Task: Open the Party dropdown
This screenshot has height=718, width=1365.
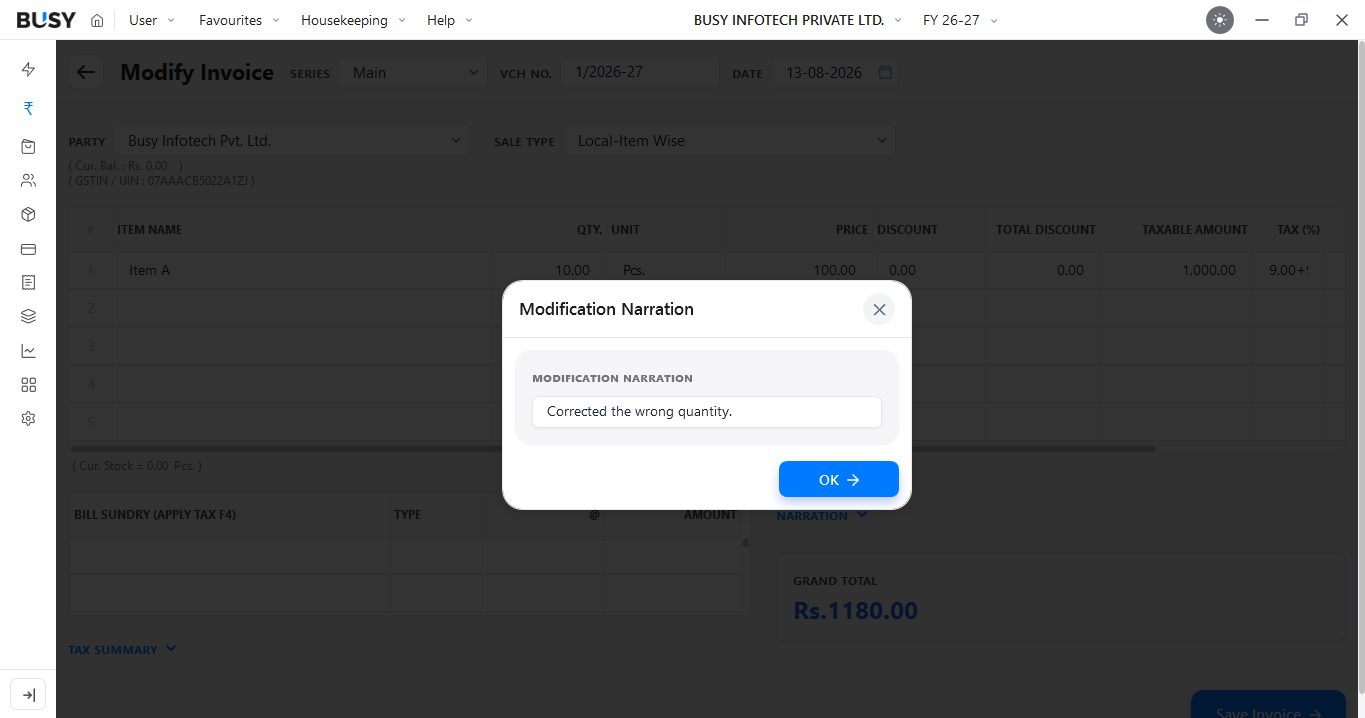Action: [x=291, y=141]
